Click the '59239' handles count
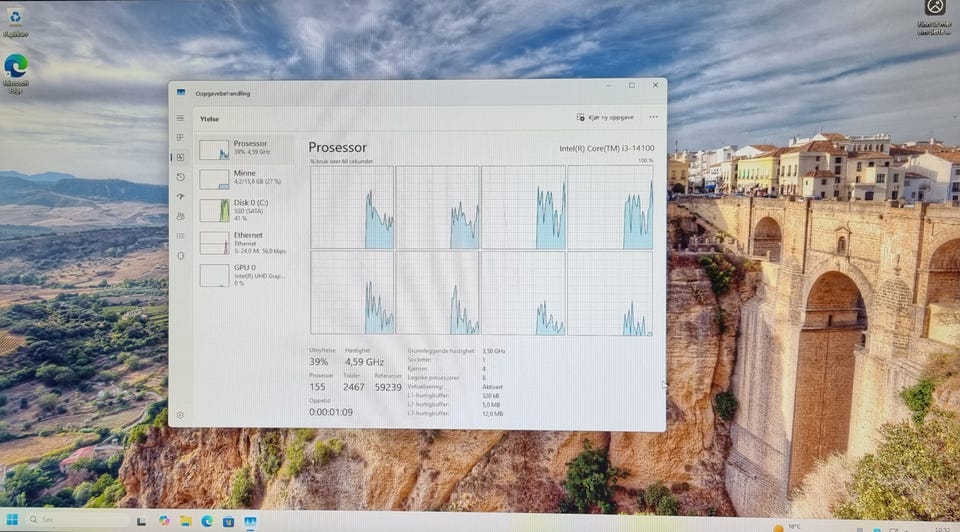 388,387
